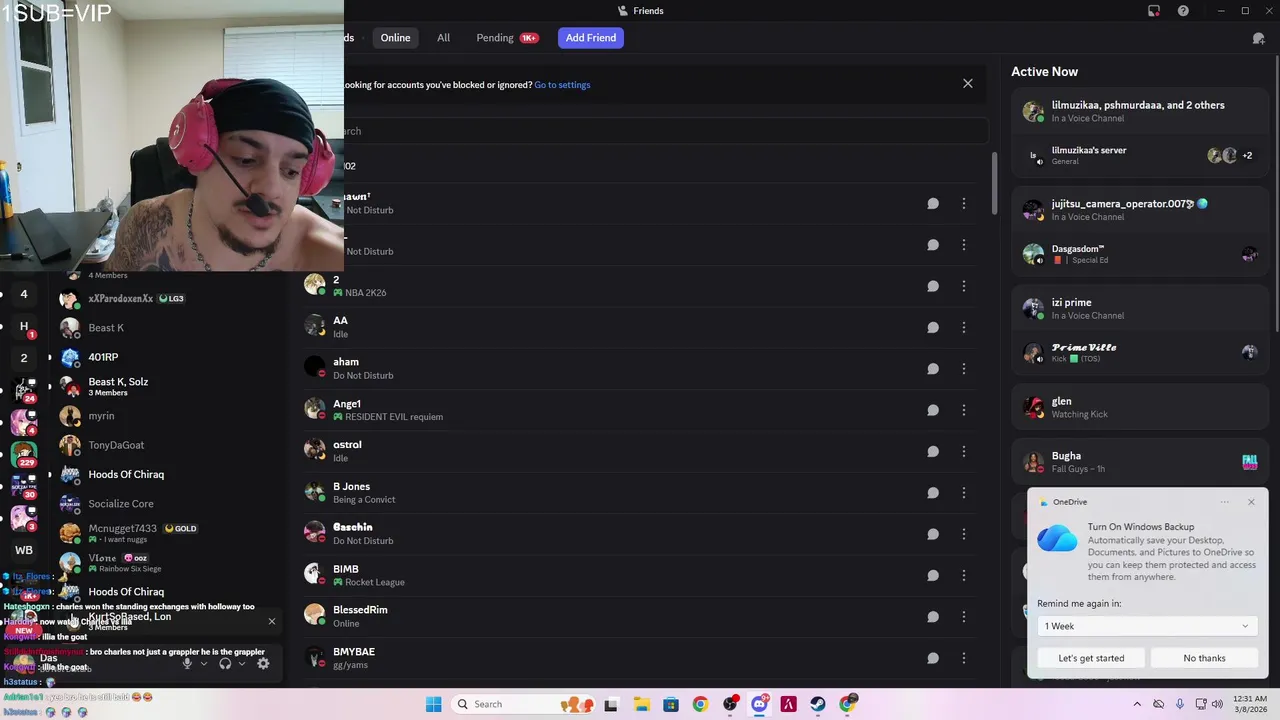Click BMYBAE's message bubble icon
Image resolution: width=1280 pixels, height=720 pixels.
(x=932, y=658)
